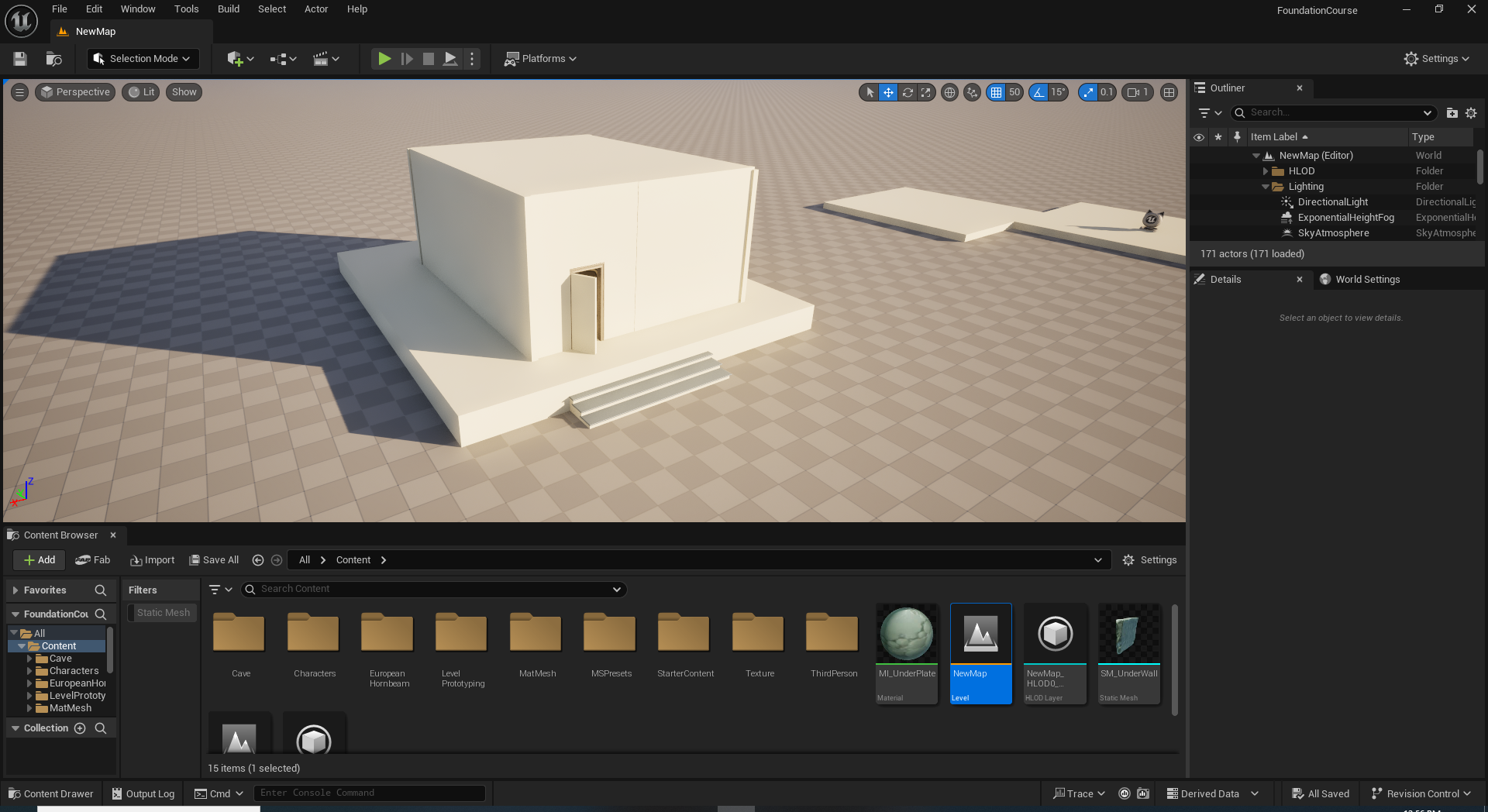Open viewport layout options icon
The image size is (1488, 812).
[x=1169, y=92]
